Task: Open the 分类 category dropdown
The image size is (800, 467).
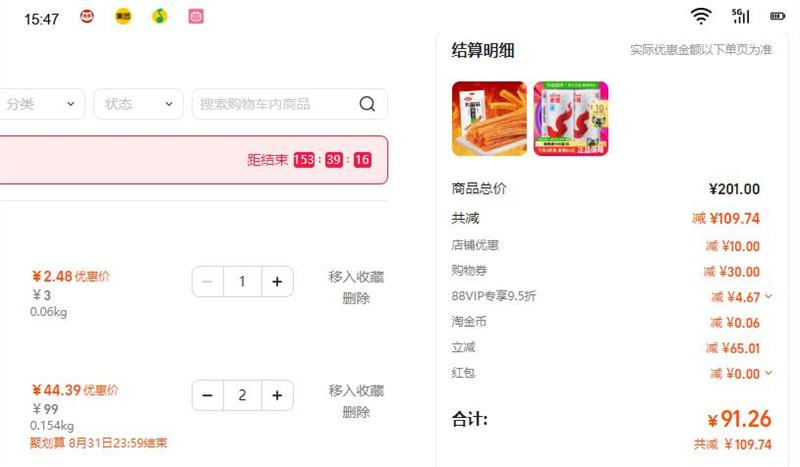Action: coord(41,104)
